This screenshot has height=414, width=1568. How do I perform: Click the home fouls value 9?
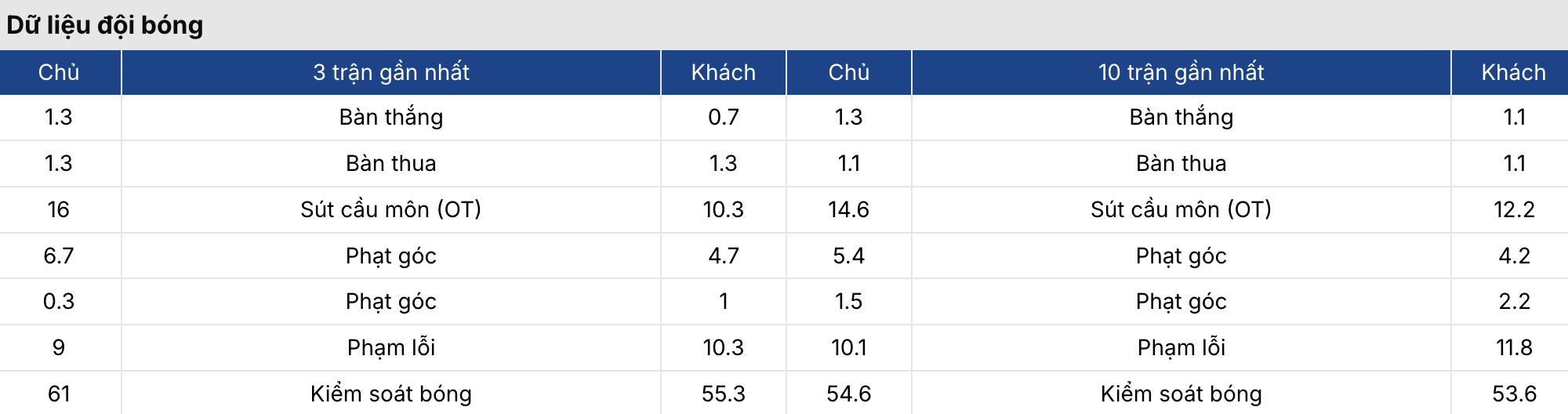[x=59, y=347]
